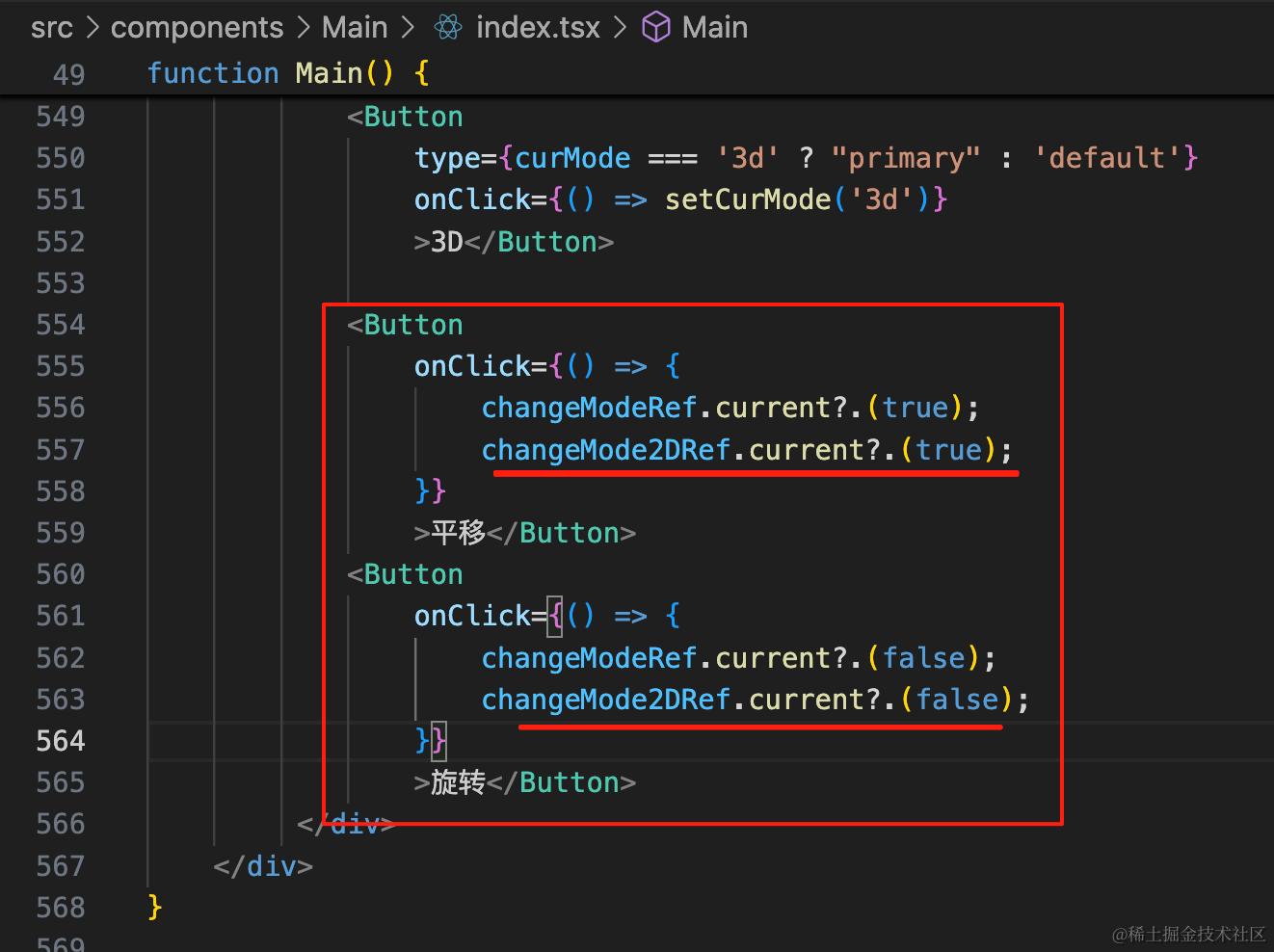Place cursor on curMode in line 550

coord(572,158)
